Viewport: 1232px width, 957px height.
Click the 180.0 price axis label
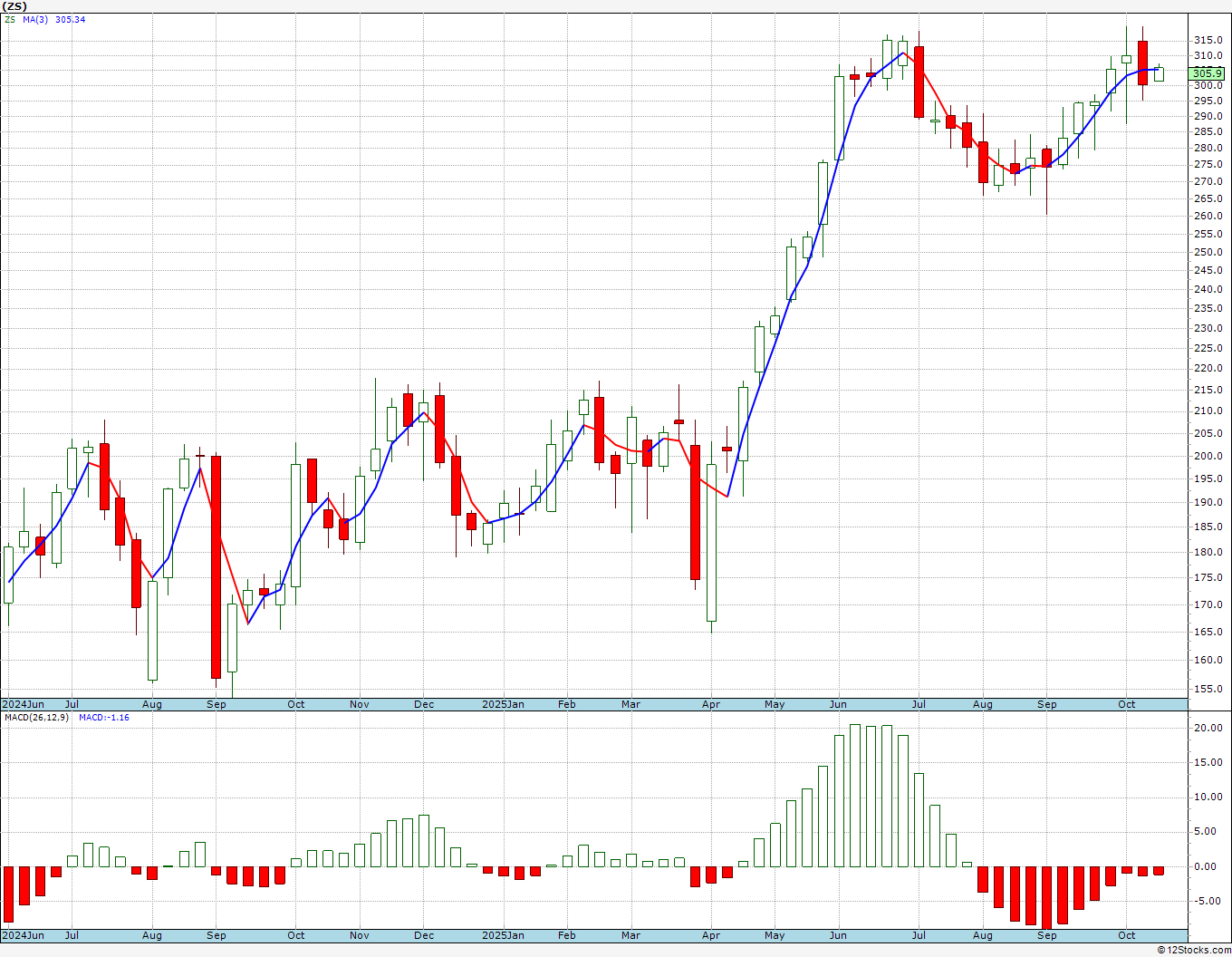[1208, 552]
